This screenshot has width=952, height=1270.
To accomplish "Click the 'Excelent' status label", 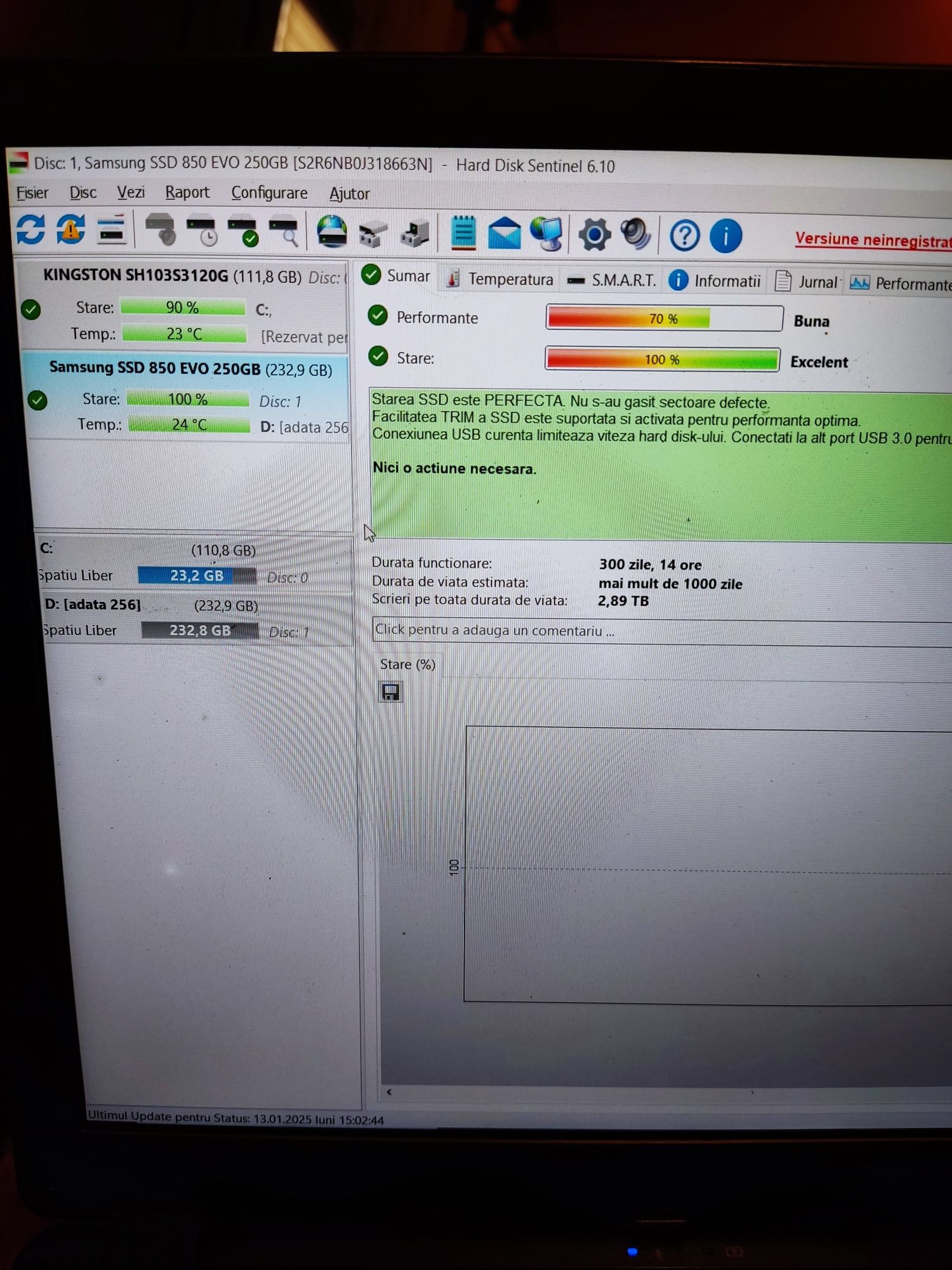I will pyautogui.click(x=819, y=362).
